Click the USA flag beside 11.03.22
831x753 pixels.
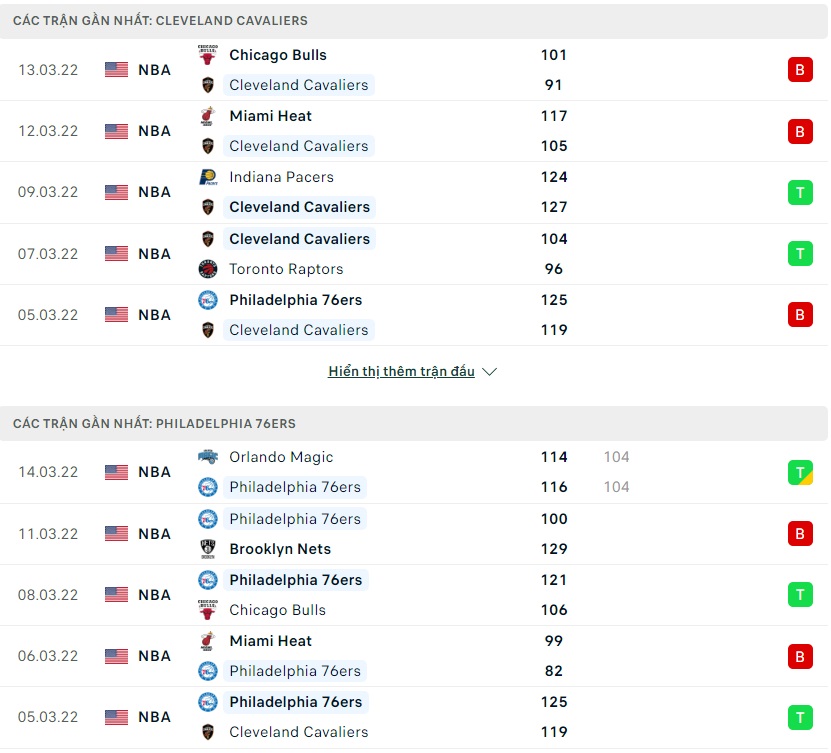[117, 534]
